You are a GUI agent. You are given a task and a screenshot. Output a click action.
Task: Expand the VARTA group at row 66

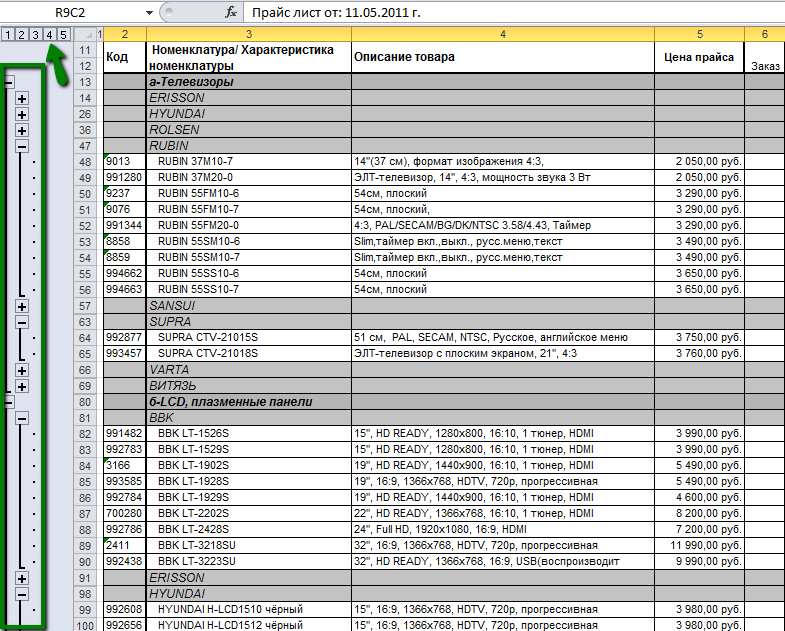22,371
